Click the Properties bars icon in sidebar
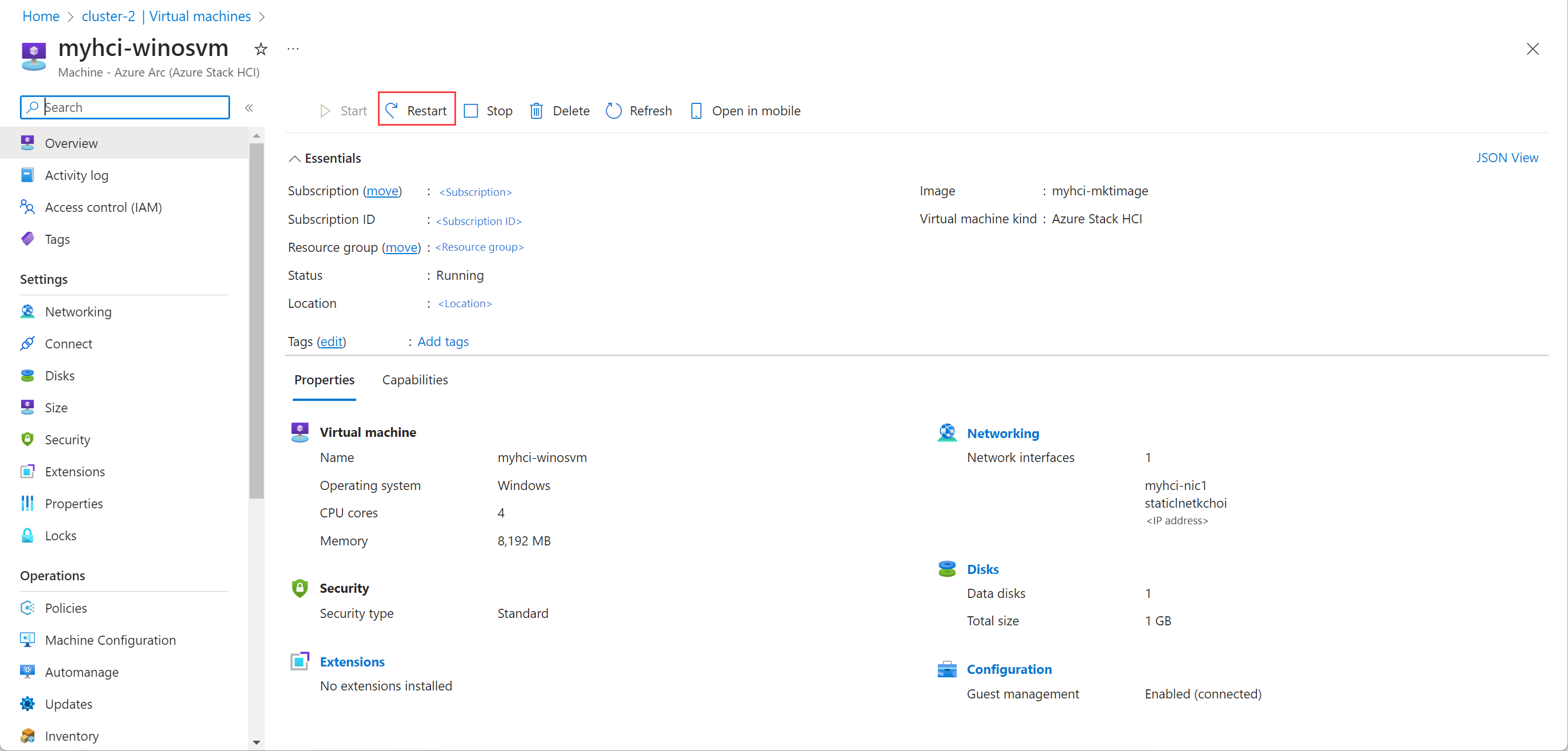The height and width of the screenshot is (751, 1568). click(27, 504)
